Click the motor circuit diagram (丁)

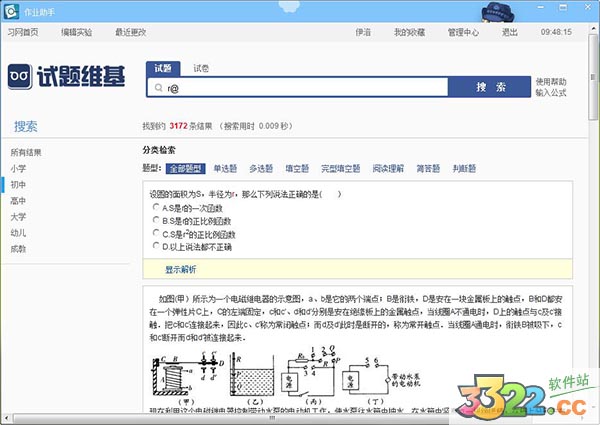[x=381, y=381]
